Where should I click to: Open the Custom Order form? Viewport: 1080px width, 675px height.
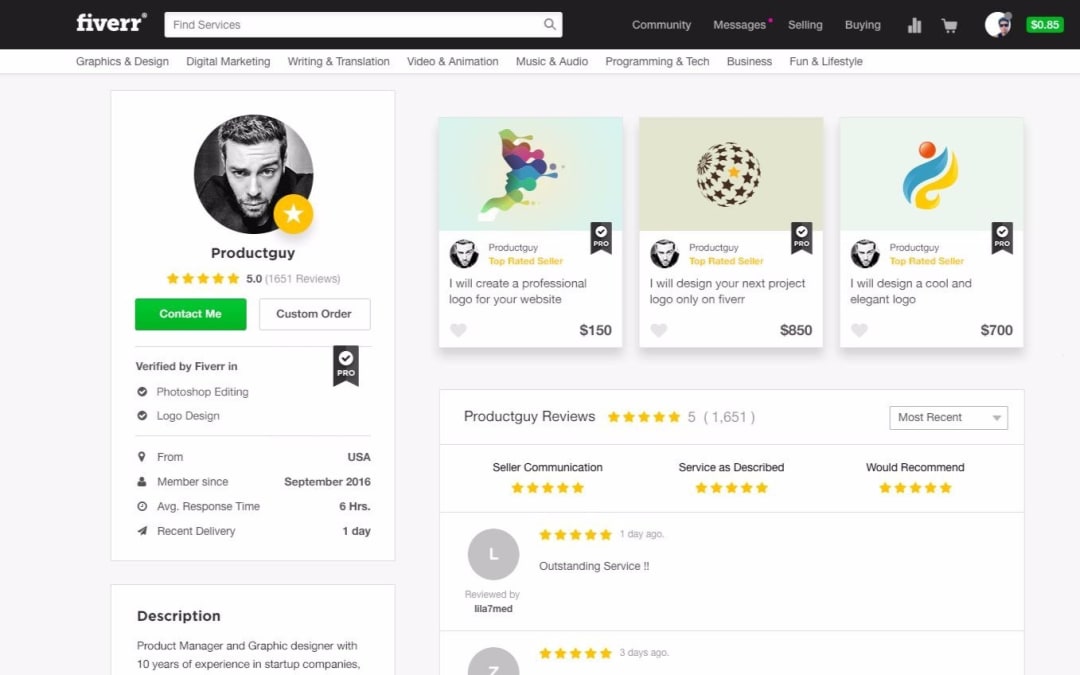[314, 314]
